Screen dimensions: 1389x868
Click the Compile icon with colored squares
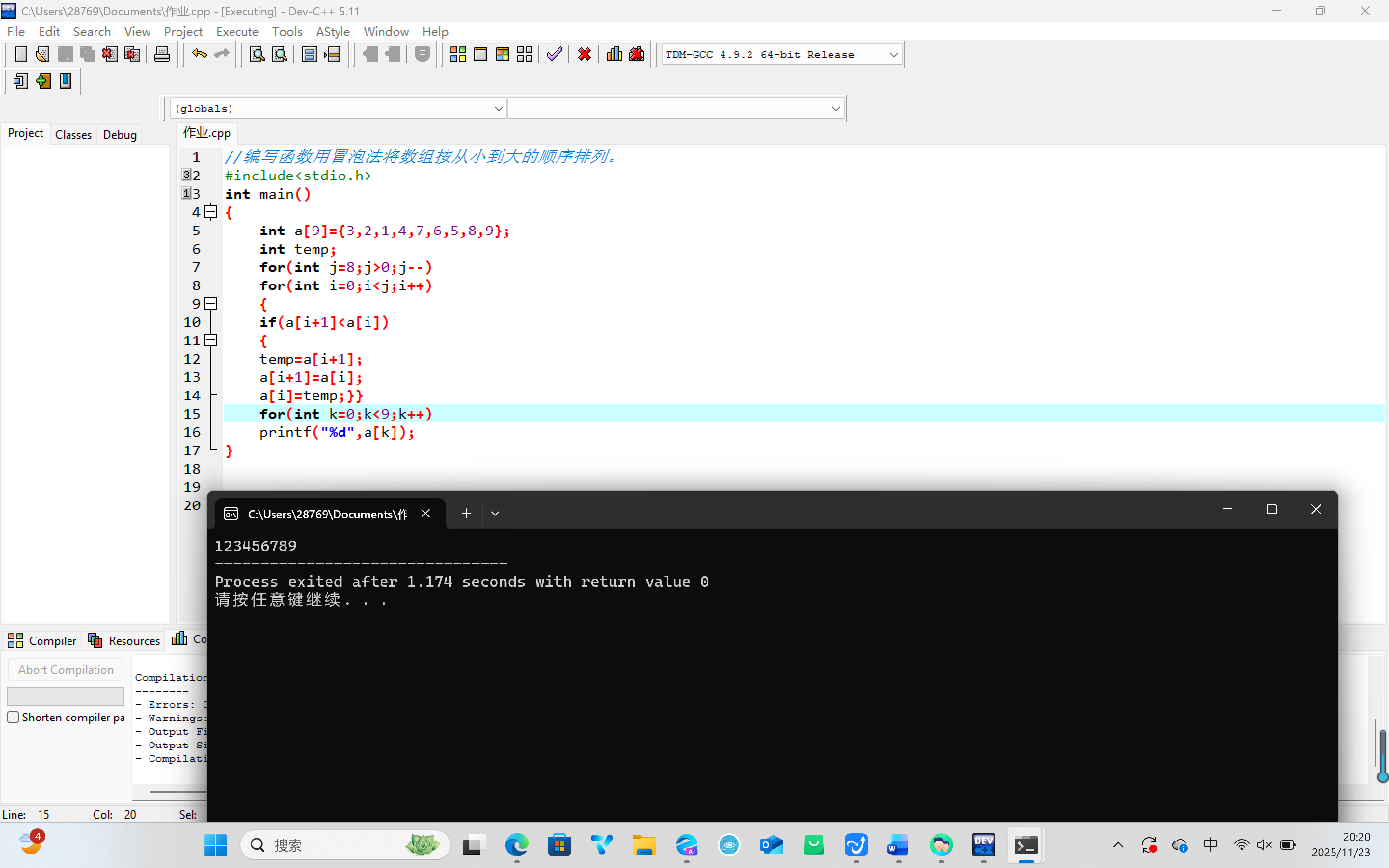coord(457,54)
